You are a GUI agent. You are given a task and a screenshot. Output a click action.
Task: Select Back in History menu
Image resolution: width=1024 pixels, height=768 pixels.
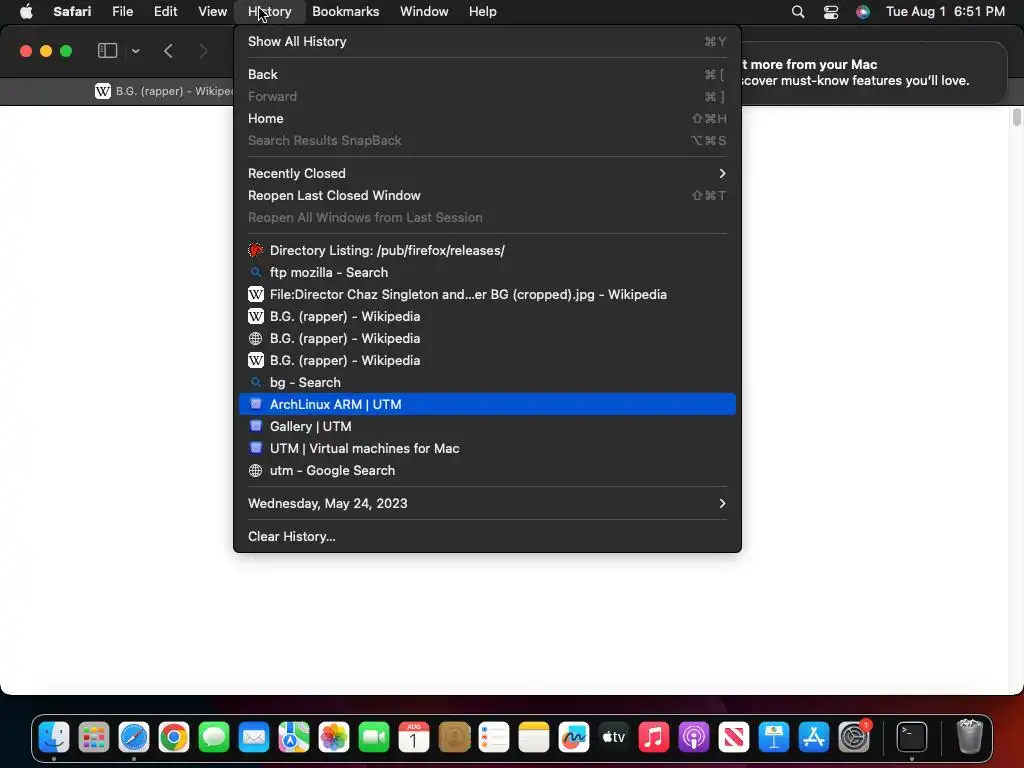pyautogui.click(x=487, y=74)
